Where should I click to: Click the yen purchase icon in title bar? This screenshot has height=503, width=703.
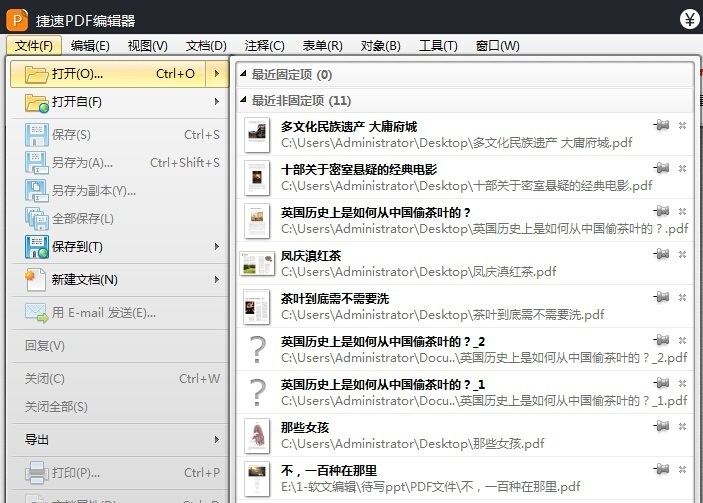690,19
